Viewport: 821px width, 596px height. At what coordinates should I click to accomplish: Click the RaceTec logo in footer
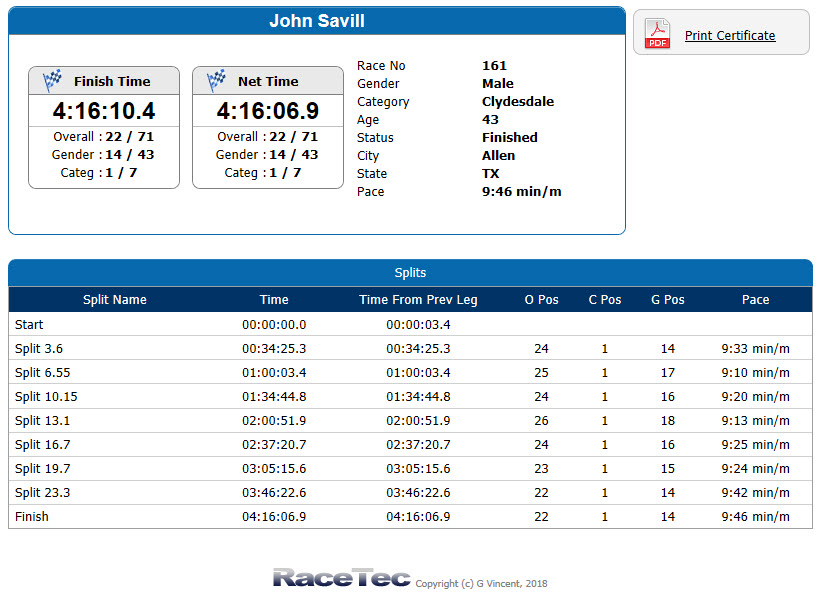click(x=341, y=578)
